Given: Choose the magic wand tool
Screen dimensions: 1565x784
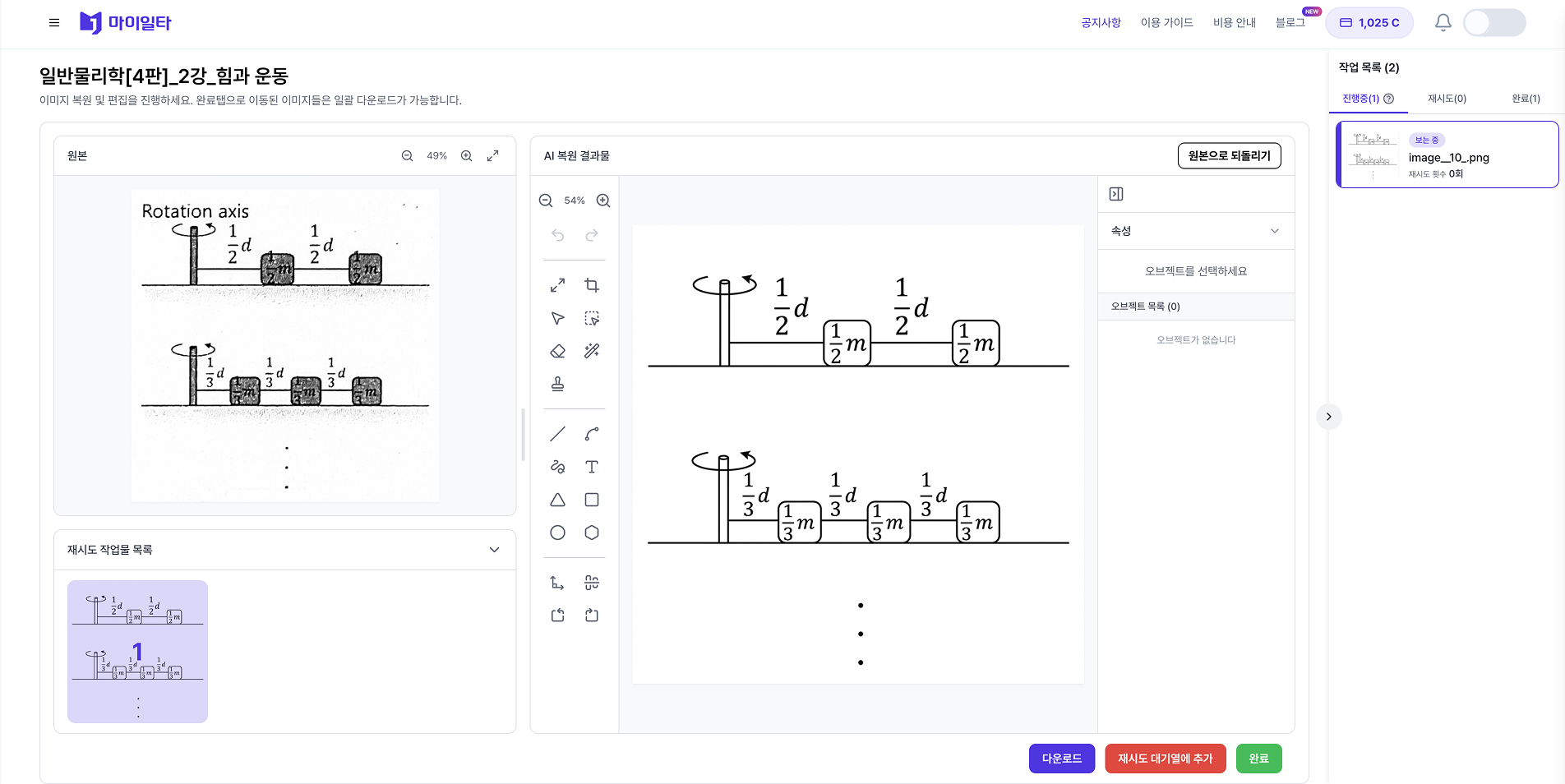Looking at the screenshot, I should (591, 351).
